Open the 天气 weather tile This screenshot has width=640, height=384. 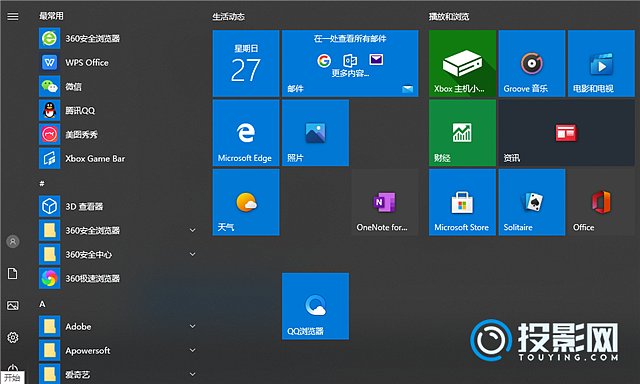pos(246,202)
